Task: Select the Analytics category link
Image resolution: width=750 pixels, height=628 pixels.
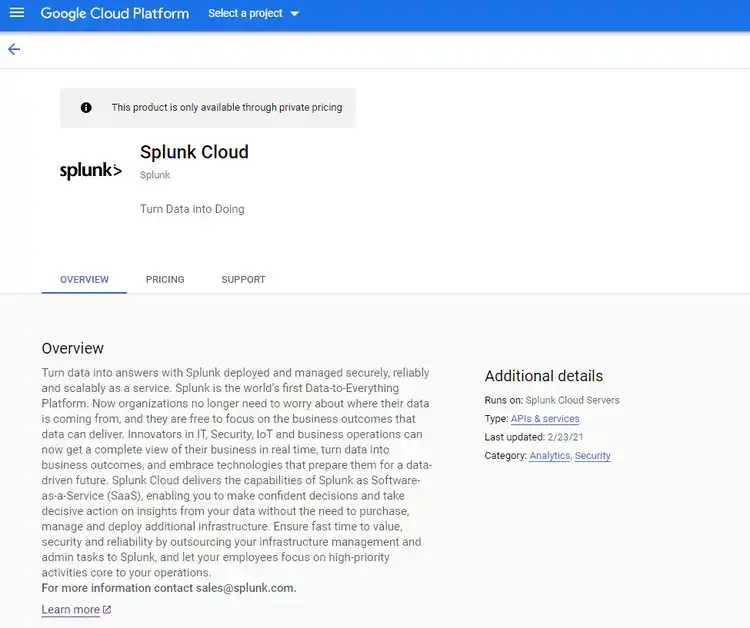Action: coord(549,456)
